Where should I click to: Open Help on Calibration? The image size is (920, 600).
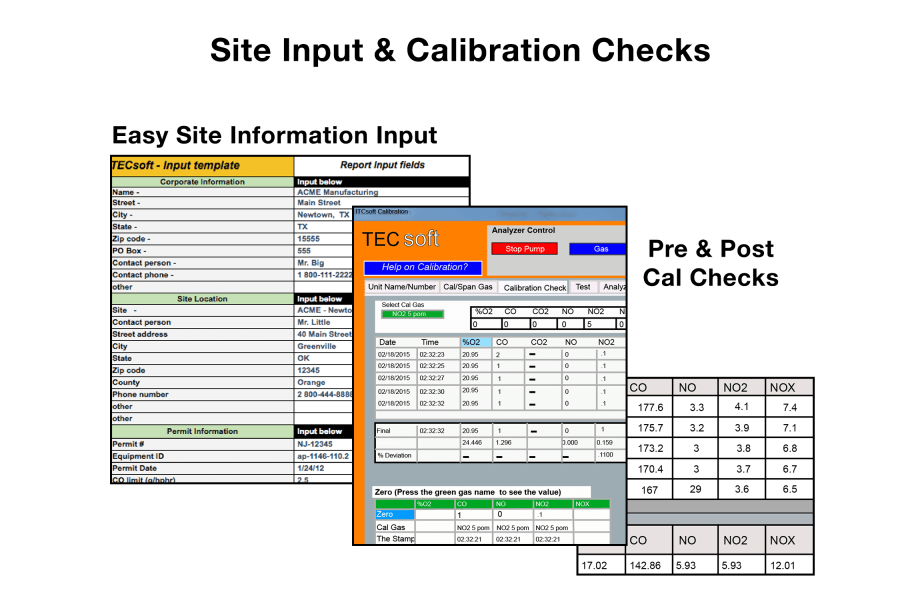tap(423, 267)
